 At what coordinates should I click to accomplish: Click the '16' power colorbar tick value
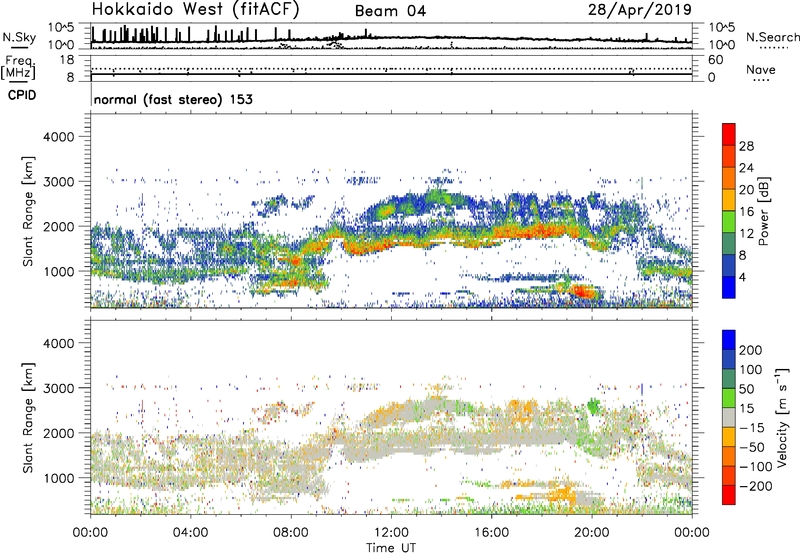(x=746, y=212)
